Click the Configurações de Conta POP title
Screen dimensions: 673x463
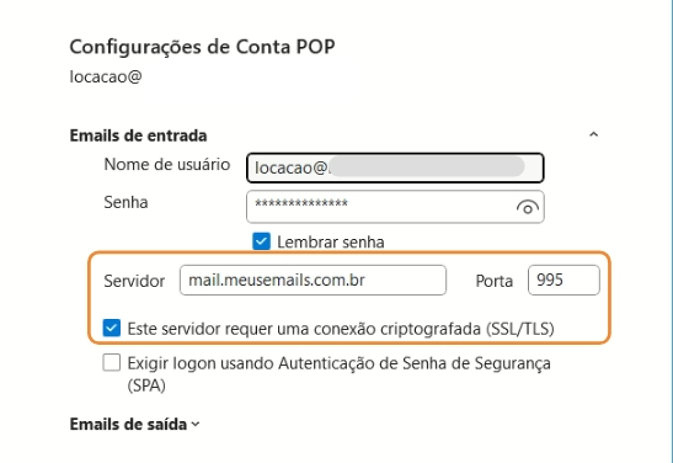184,47
